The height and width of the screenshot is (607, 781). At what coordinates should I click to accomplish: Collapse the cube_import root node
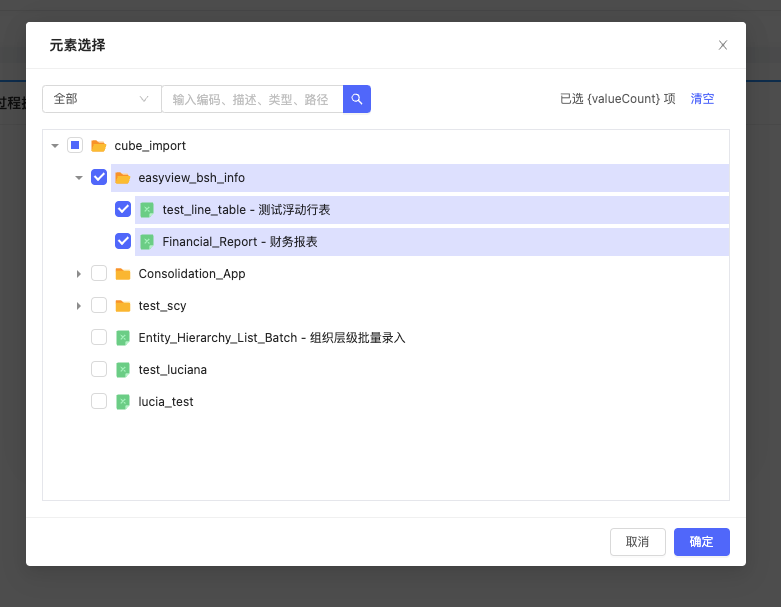(x=55, y=146)
